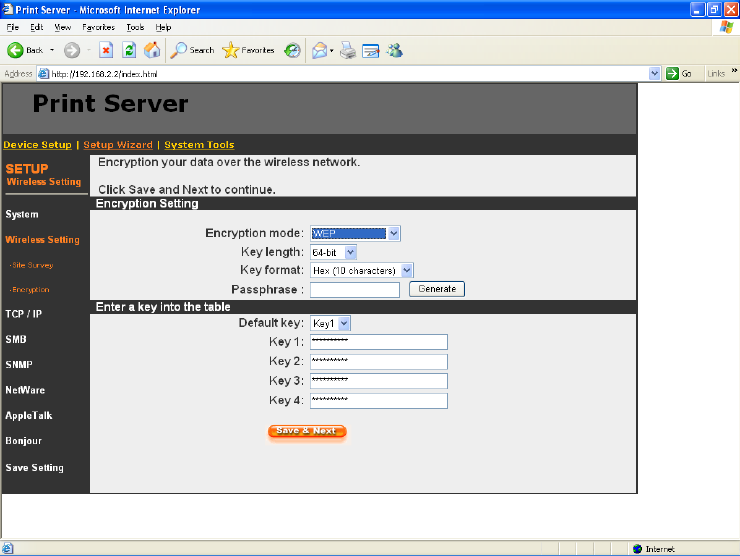740x556 pixels.
Task: Click the Generate button
Action: [437, 289]
